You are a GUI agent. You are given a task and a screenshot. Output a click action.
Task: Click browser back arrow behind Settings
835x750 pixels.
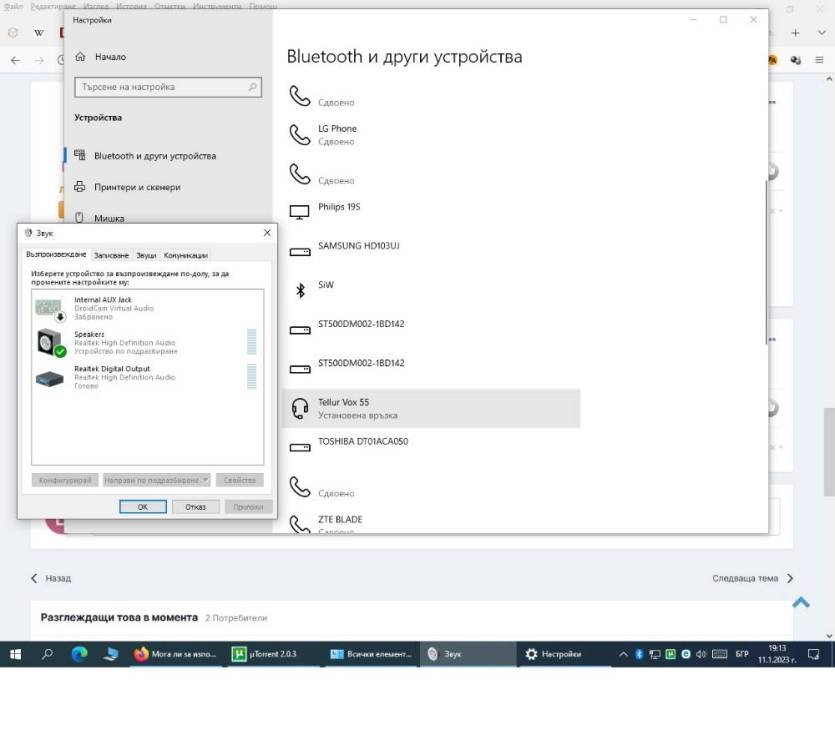(x=15, y=60)
